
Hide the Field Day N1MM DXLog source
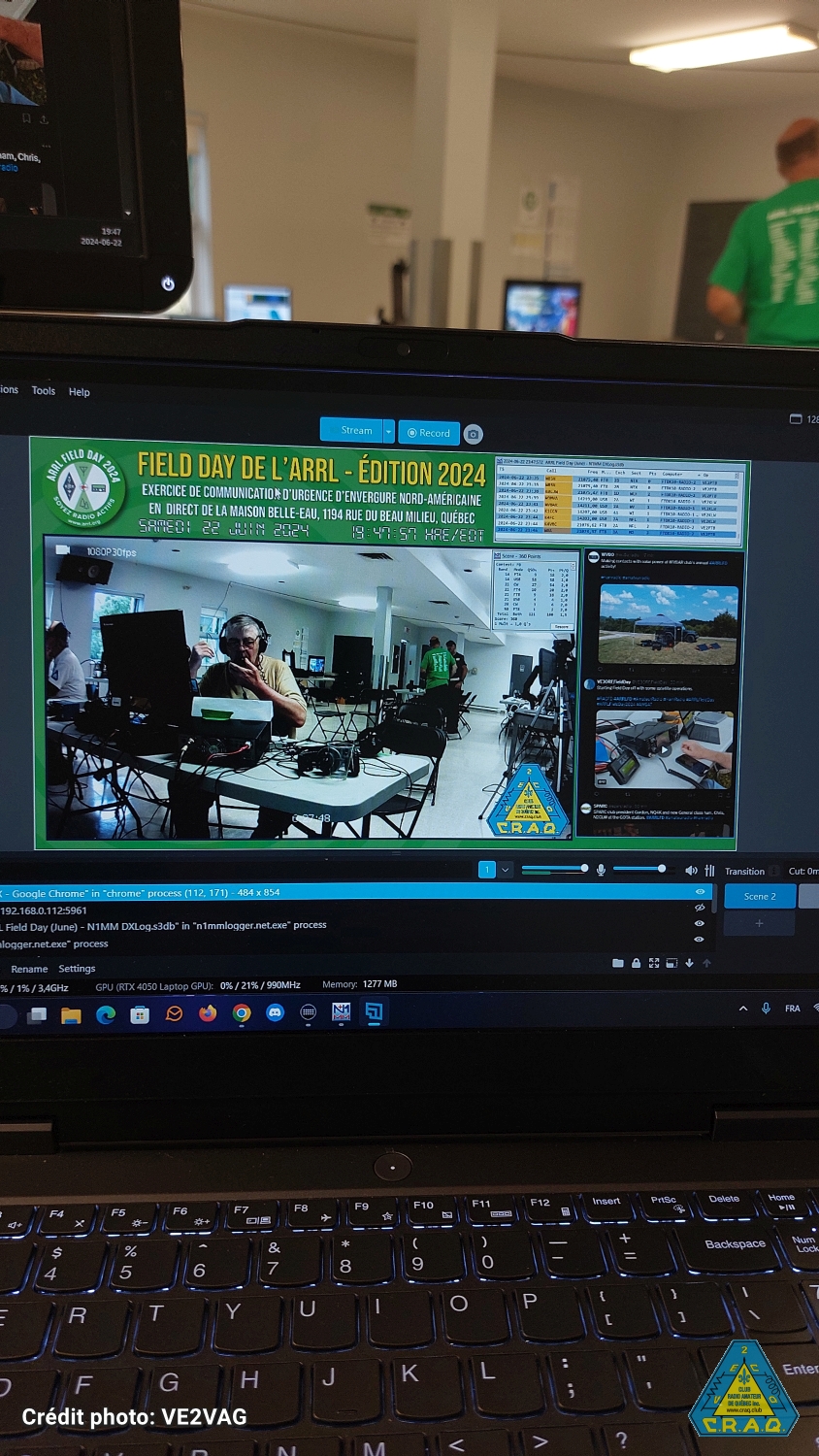[x=700, y=923]
